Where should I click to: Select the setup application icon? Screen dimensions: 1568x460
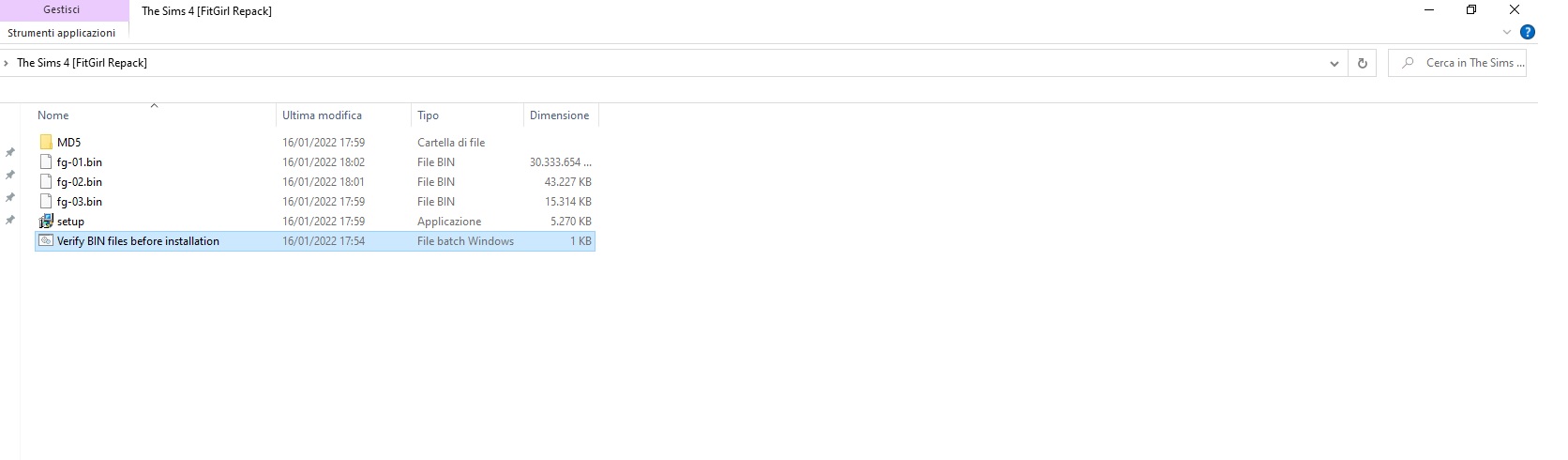[x=46, y=222]
